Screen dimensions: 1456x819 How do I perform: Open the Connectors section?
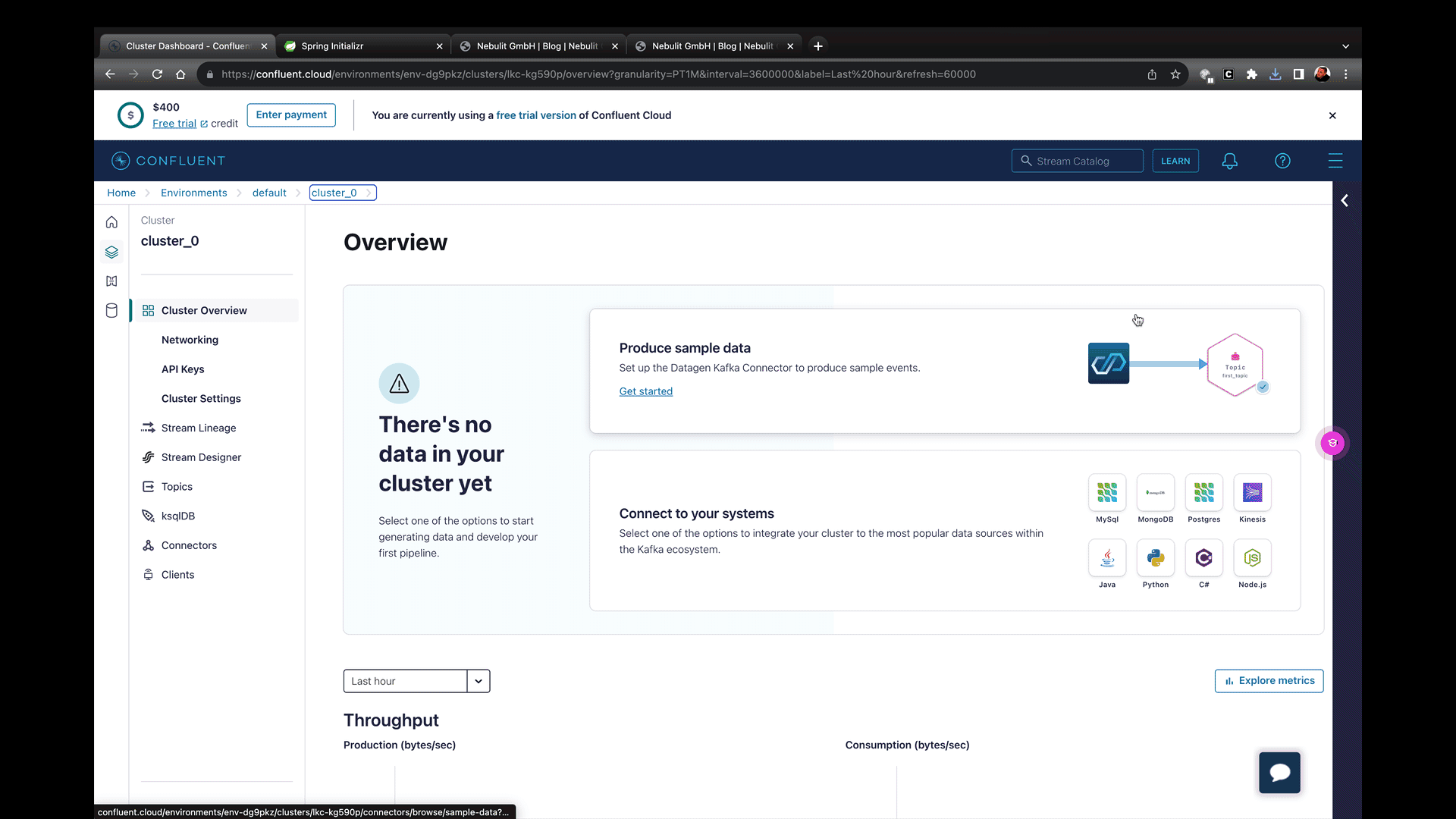188,545
